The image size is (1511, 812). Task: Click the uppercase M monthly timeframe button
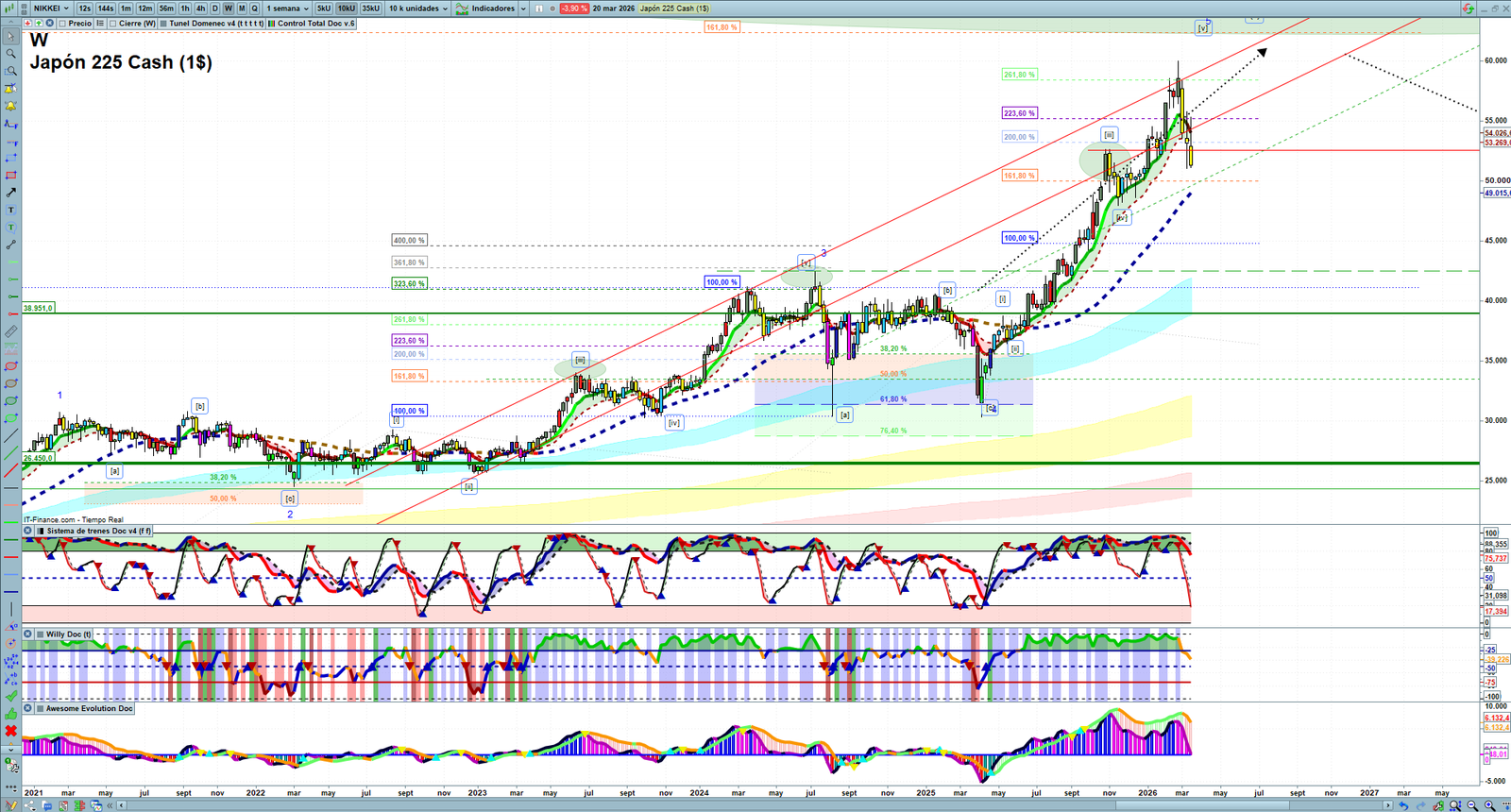coord(242,8)
